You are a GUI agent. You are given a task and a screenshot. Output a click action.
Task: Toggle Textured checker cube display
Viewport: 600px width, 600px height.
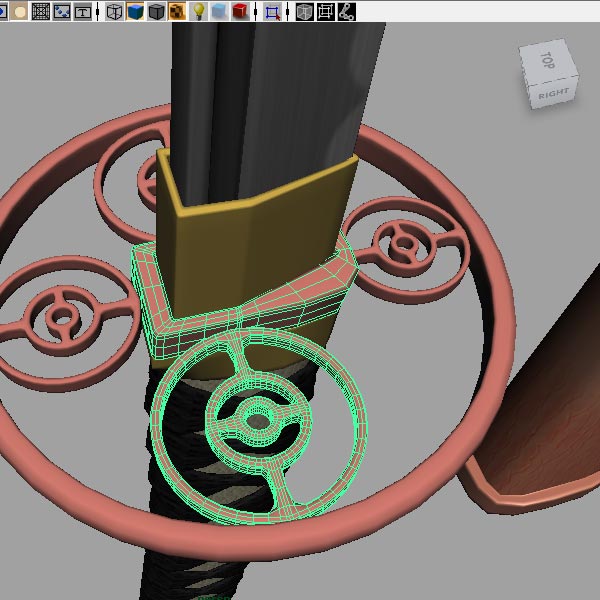pos(177,11)
